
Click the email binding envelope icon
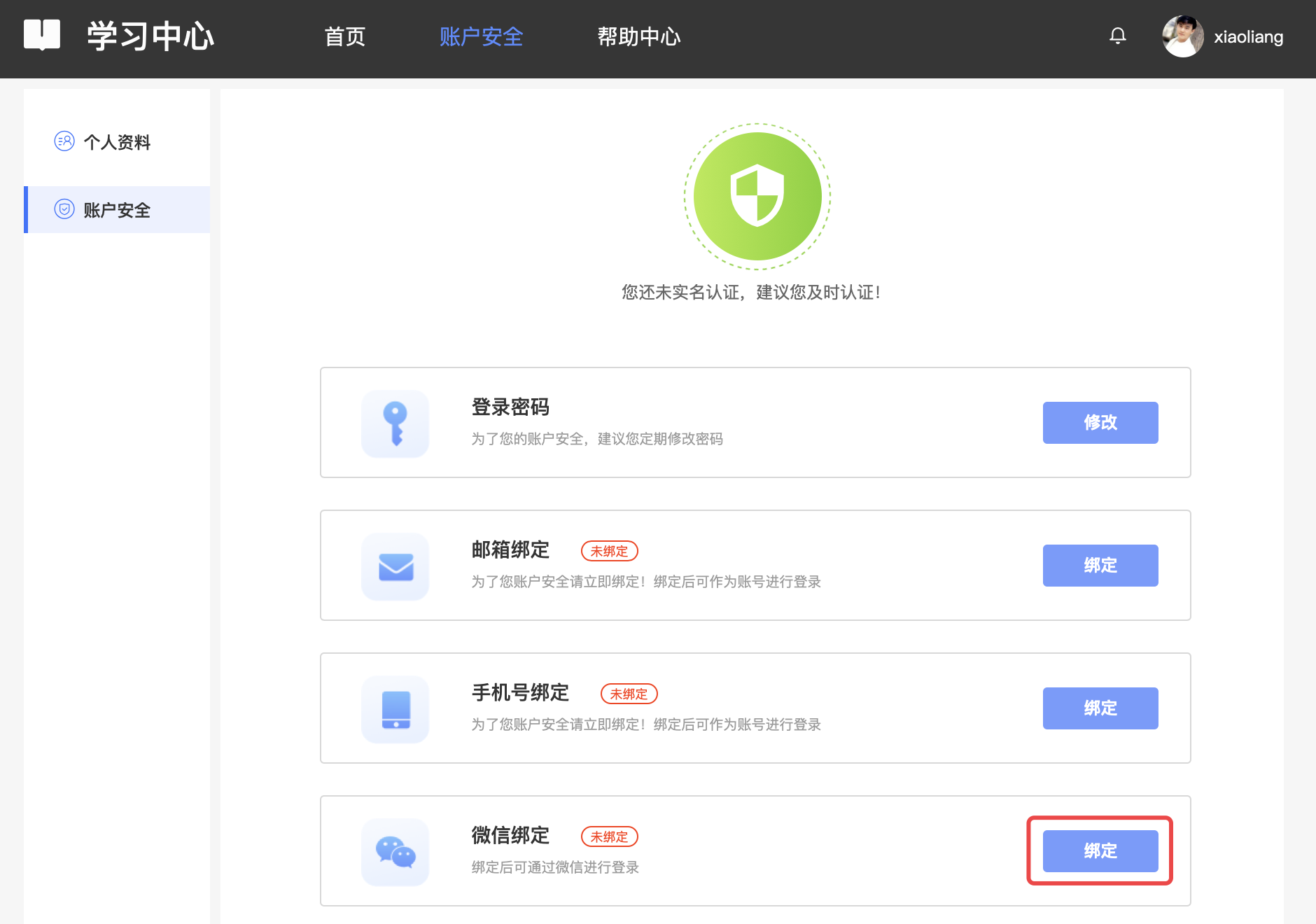tap(395, 566)
